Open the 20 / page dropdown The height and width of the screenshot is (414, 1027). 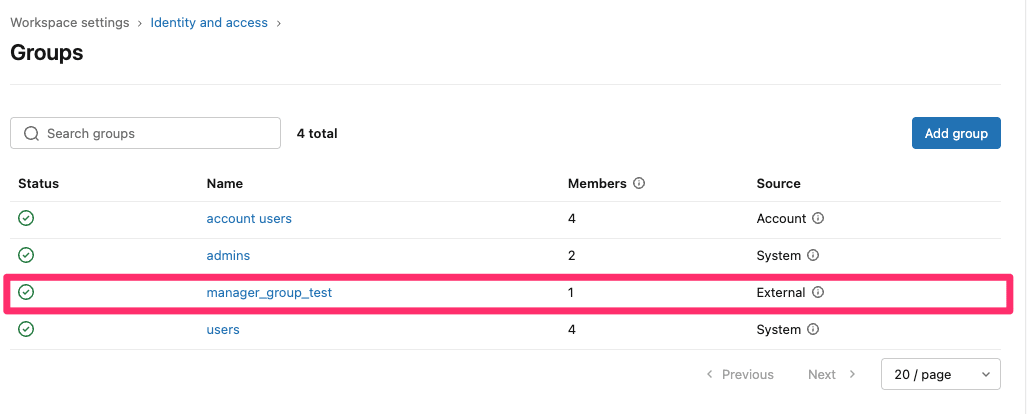(x=941, y=374)
